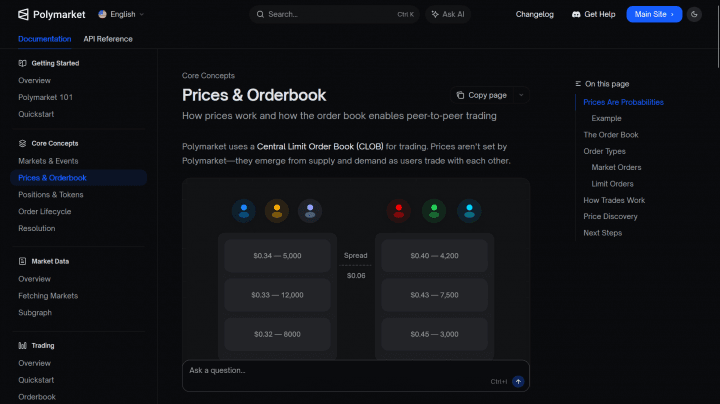Open the Changelog link

534,15
